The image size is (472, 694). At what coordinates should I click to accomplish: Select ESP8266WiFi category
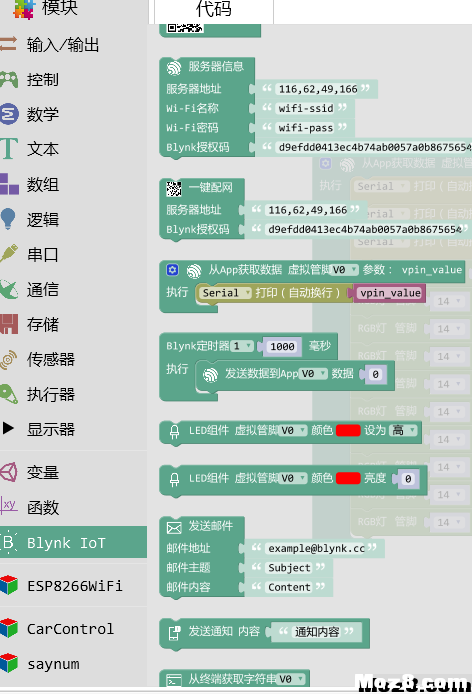tap(74, 586)
